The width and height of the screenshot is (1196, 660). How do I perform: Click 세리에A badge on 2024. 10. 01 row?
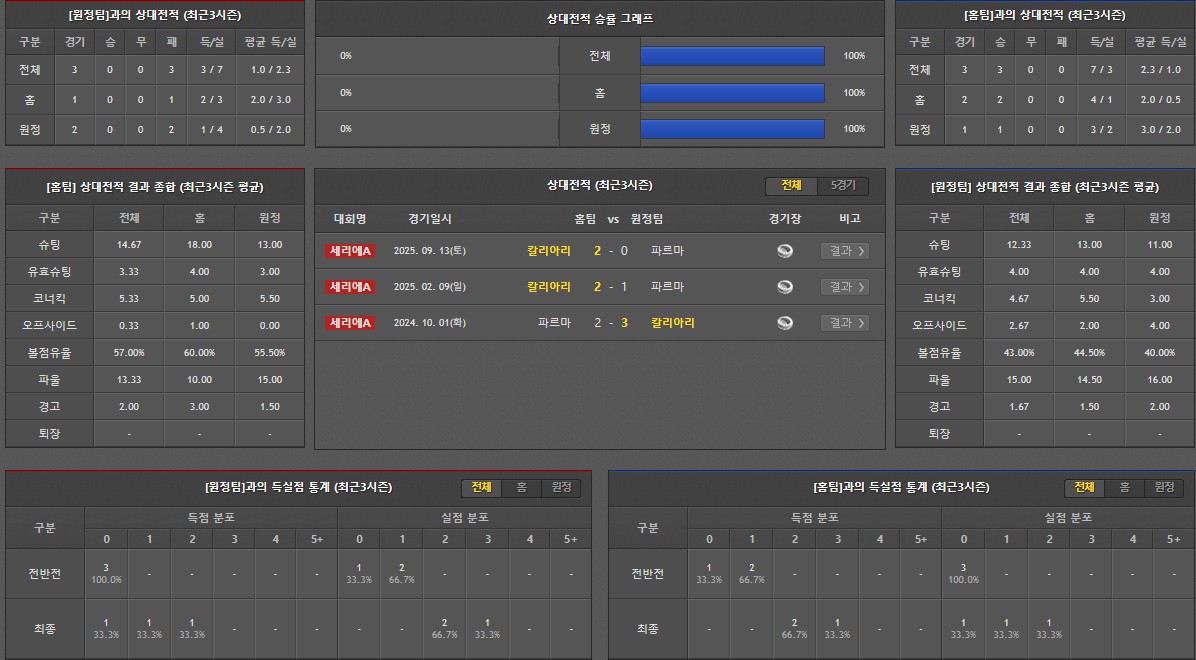[350, 323]
